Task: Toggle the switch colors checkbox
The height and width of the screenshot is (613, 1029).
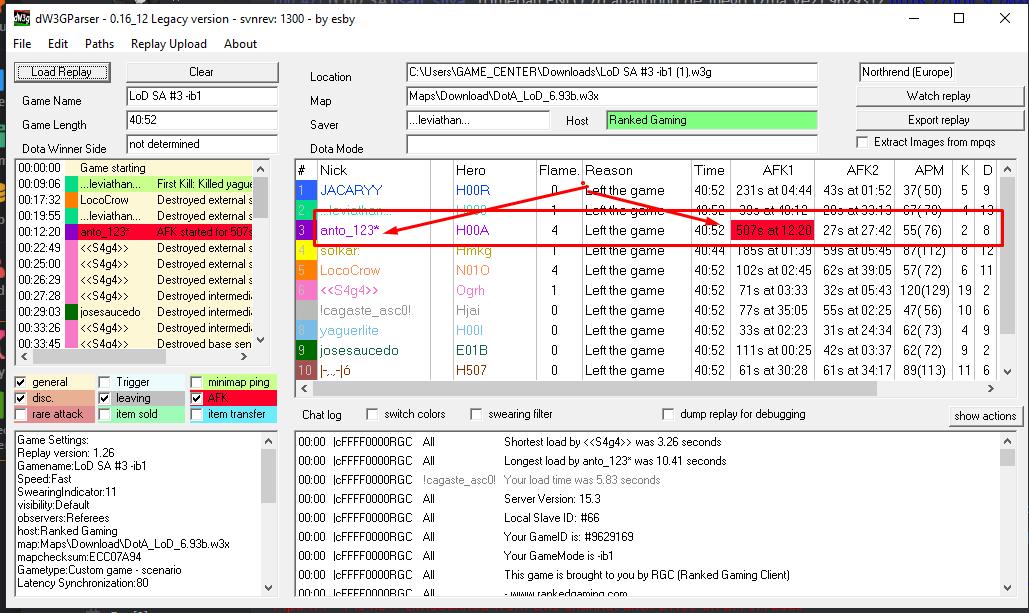Action: (372, 414)
